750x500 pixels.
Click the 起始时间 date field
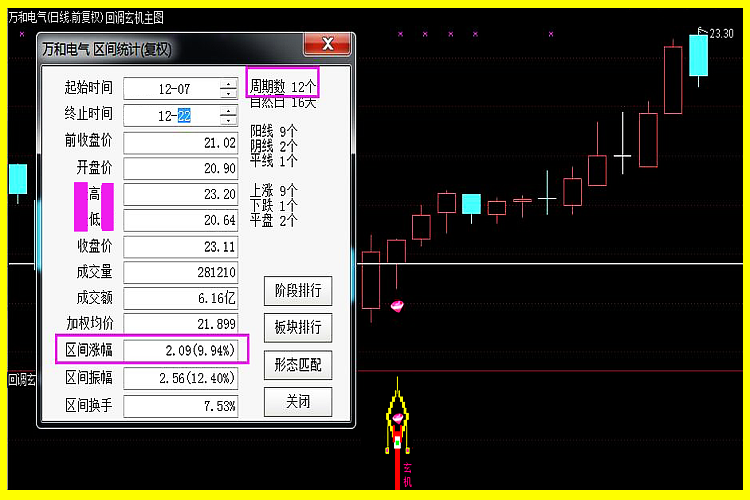171,89
